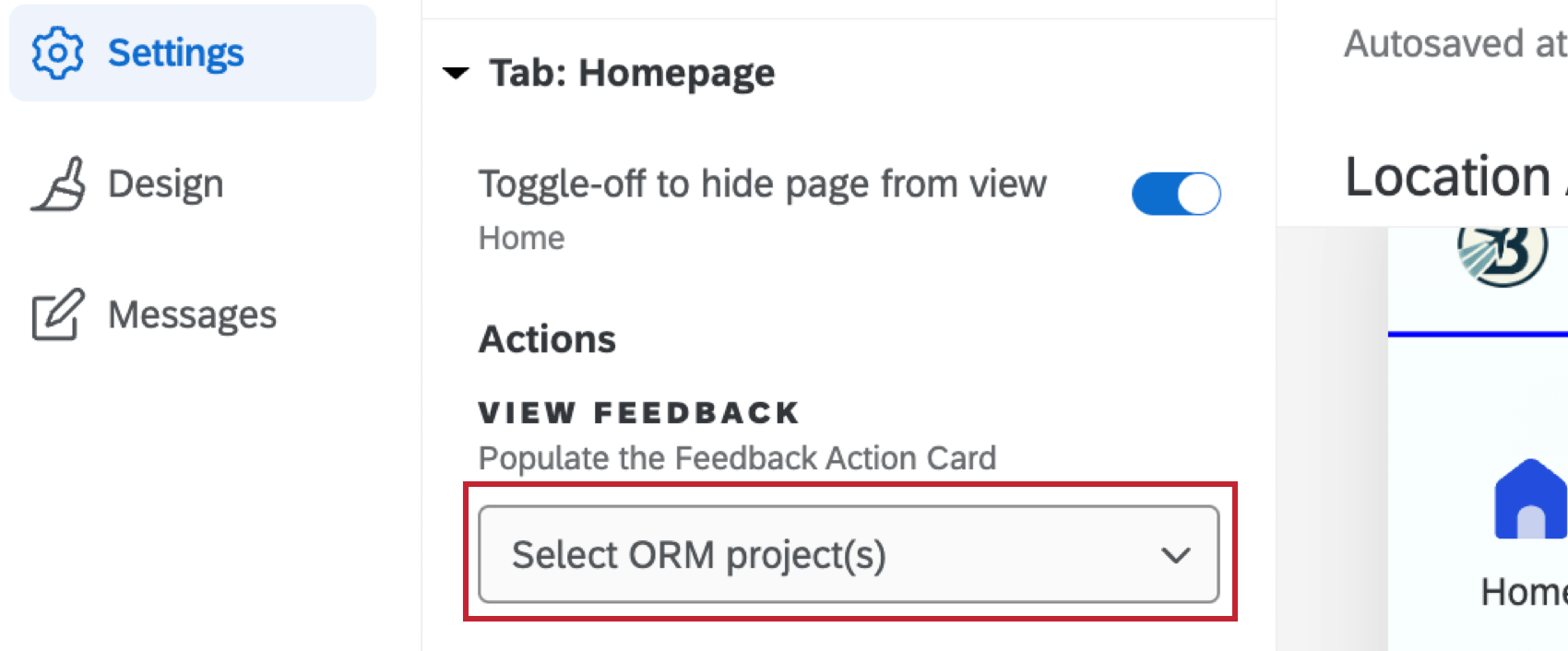Enable the blue toggle next to Toggle-off text
Image resolution: width=1568 pixels, height=651 pixels.
[x=1175, y=195]
